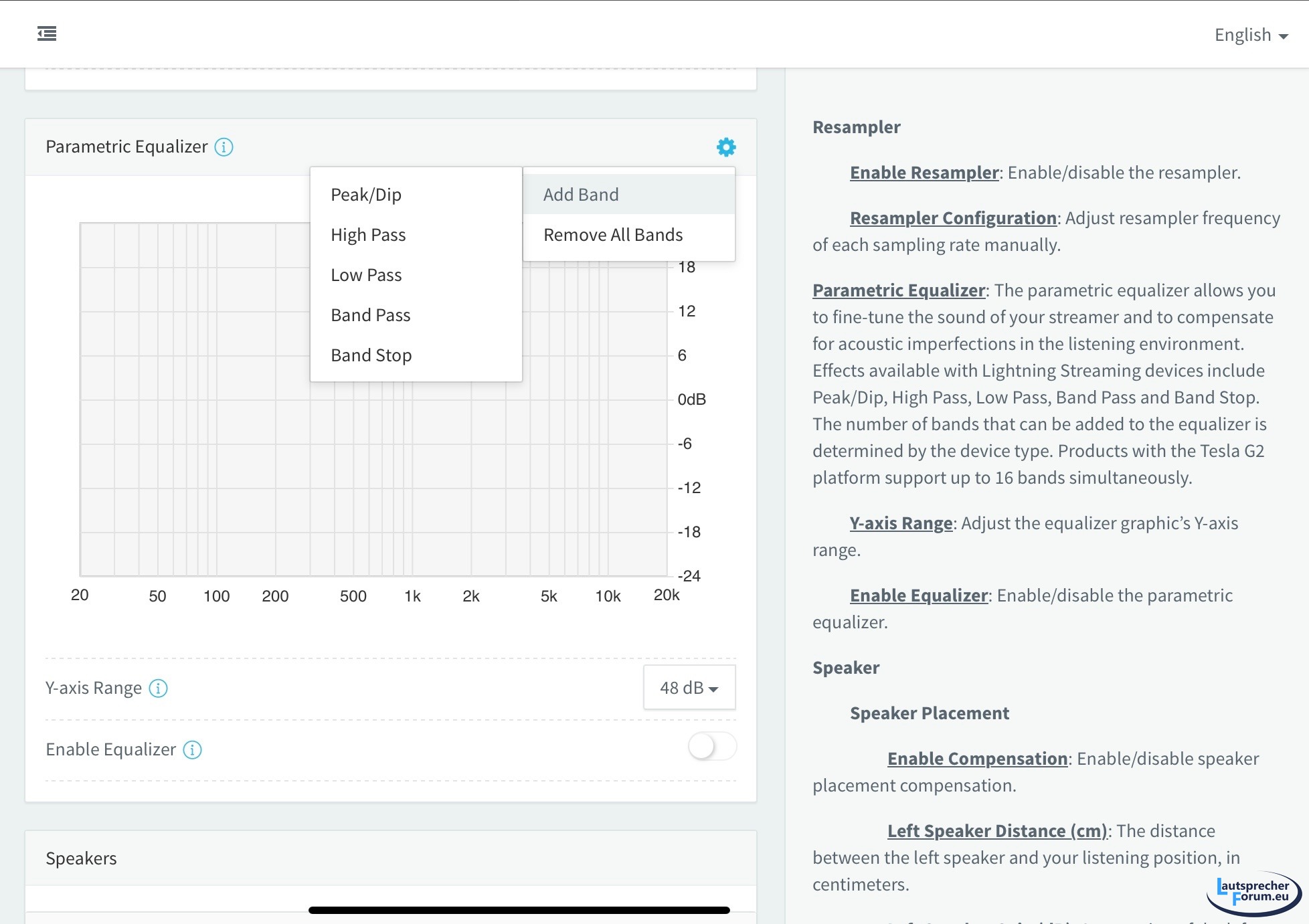The image size is (1309, 924).
Task: Open Parametric Equalizer gear settings
Action: (x=725, y=147)
